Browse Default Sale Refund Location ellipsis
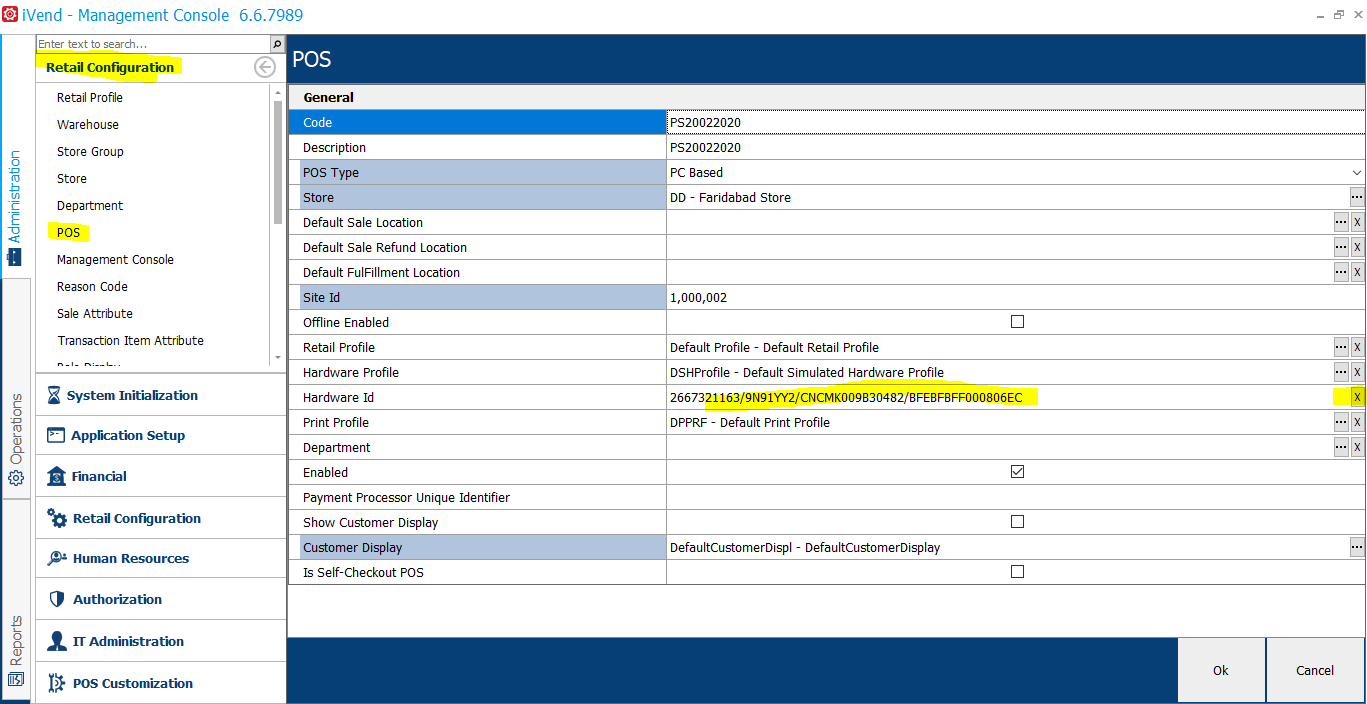This screenshot has width=1367, height=704. pyautogui.click(x=1341, y=247)
